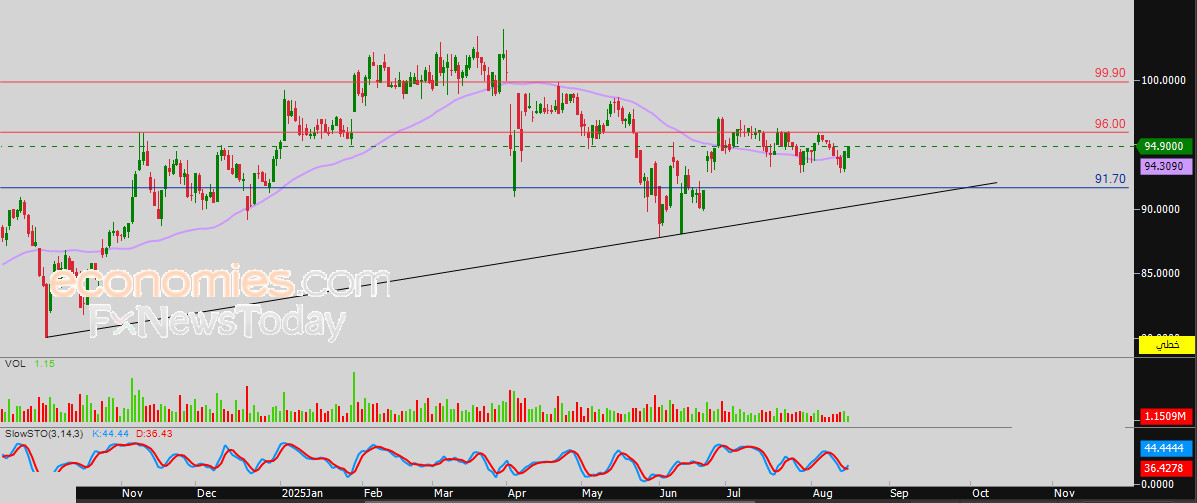Click the 99.90 resistance level label
Viewport: 1197px width, 503px height.
point(1110,73)
